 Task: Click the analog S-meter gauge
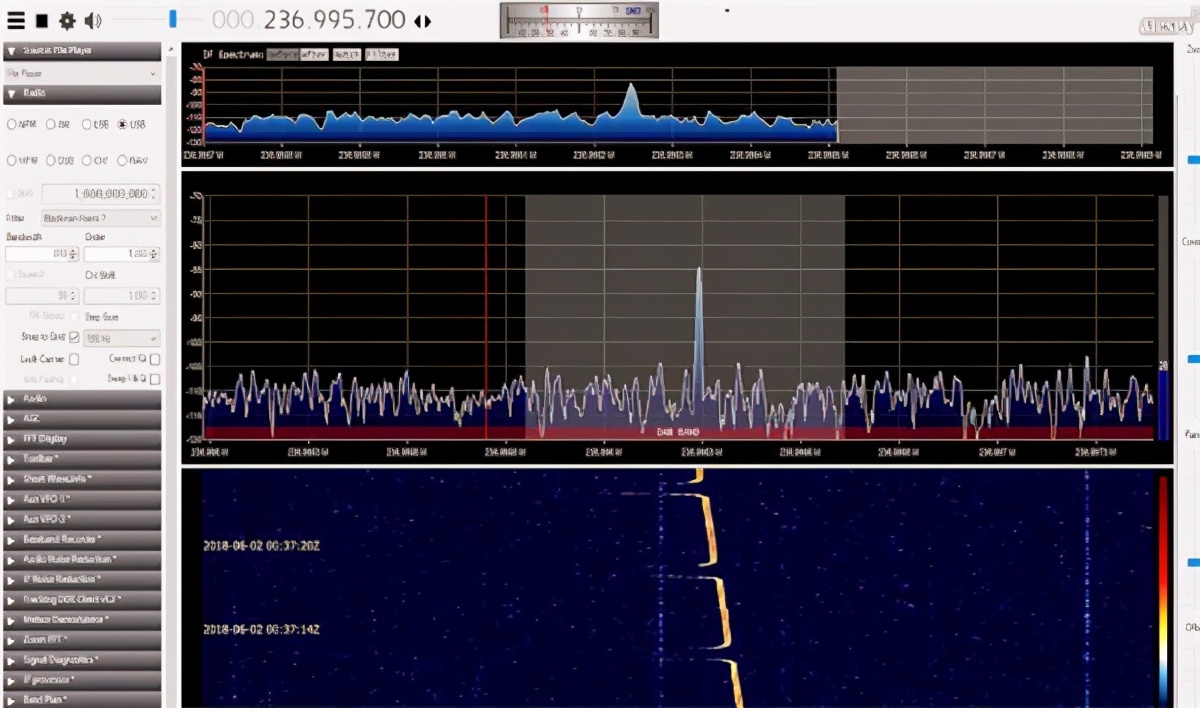click(x=579, y=20)
